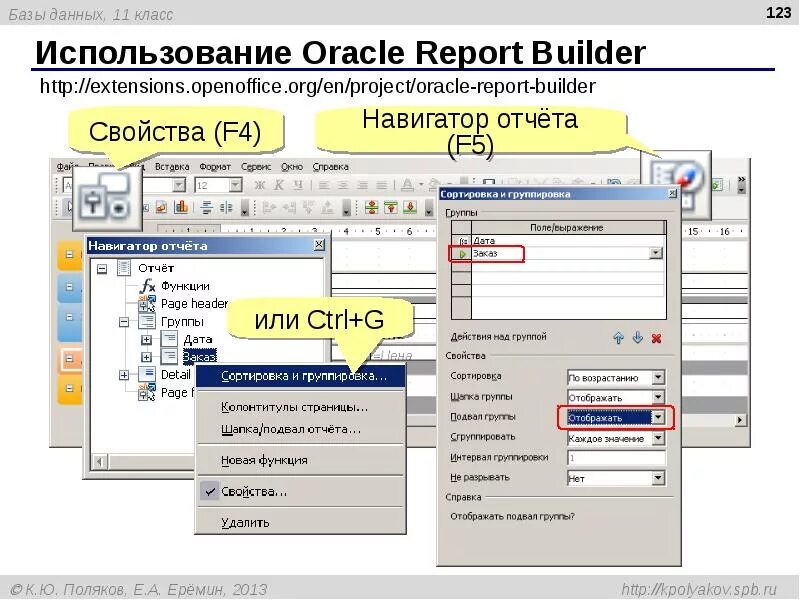
Task: Click the insert image toolbar icon
Action: 162,207
